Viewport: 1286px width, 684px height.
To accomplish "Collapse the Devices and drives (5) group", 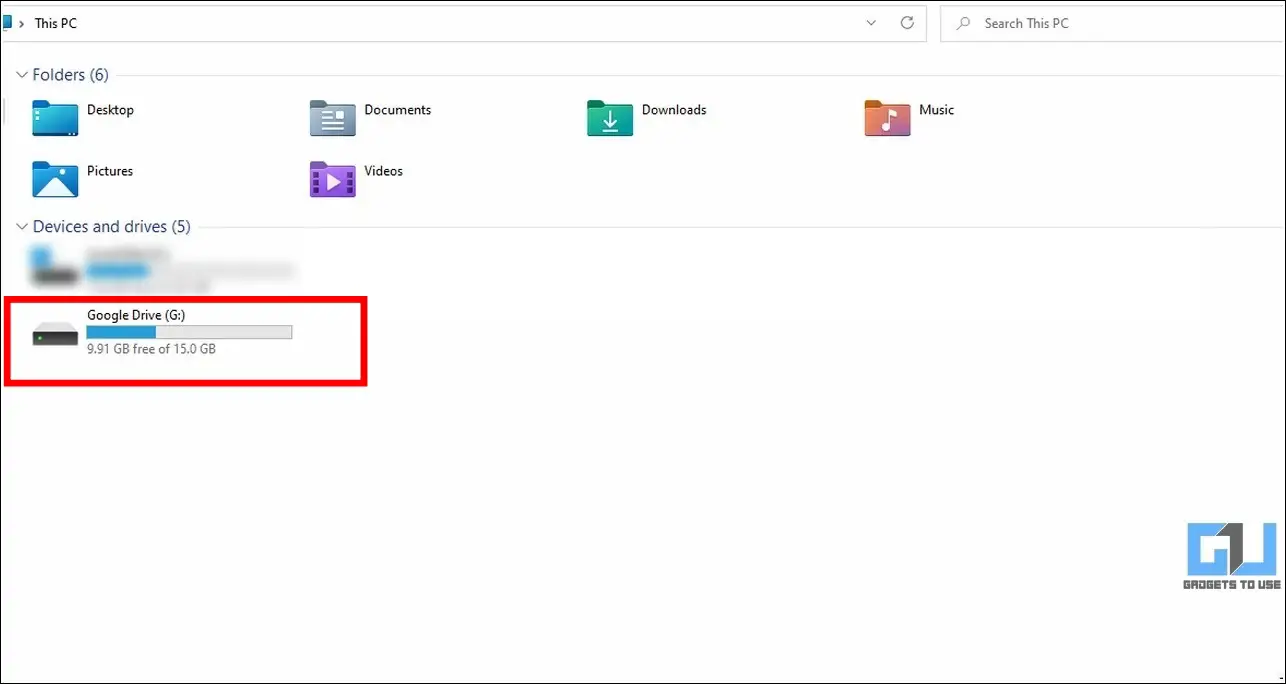I will [x=22, y=227].
